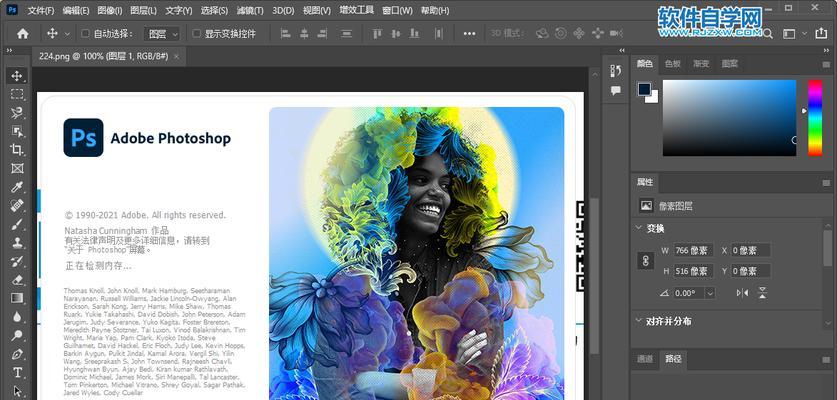The image size is (837, 400).
Task: Click the align vertical centers icon
Action: point(396,34)
